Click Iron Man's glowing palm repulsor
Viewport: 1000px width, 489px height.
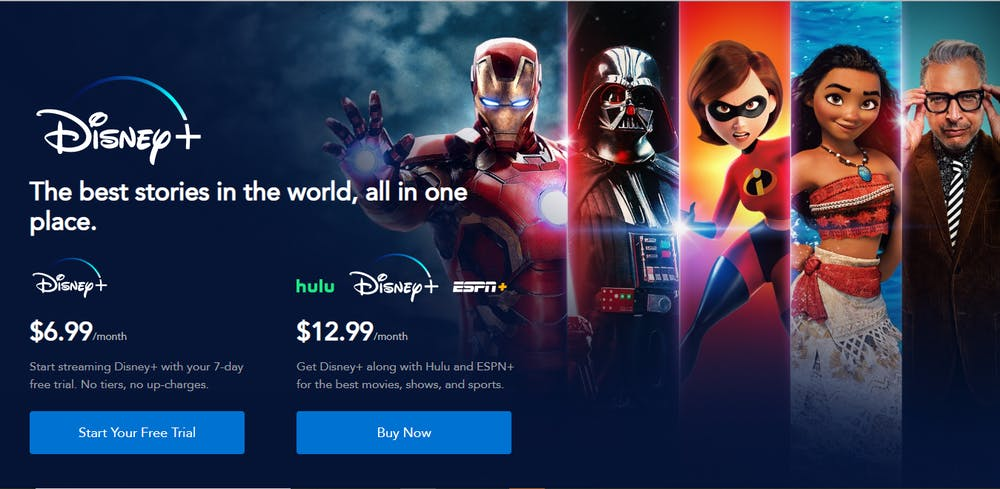click(x=364, y=159)
